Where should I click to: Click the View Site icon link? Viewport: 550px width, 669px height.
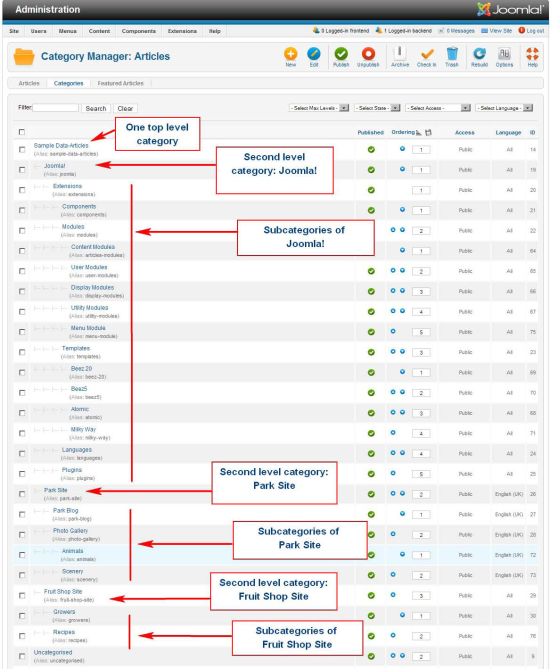(x=484, y=31)
